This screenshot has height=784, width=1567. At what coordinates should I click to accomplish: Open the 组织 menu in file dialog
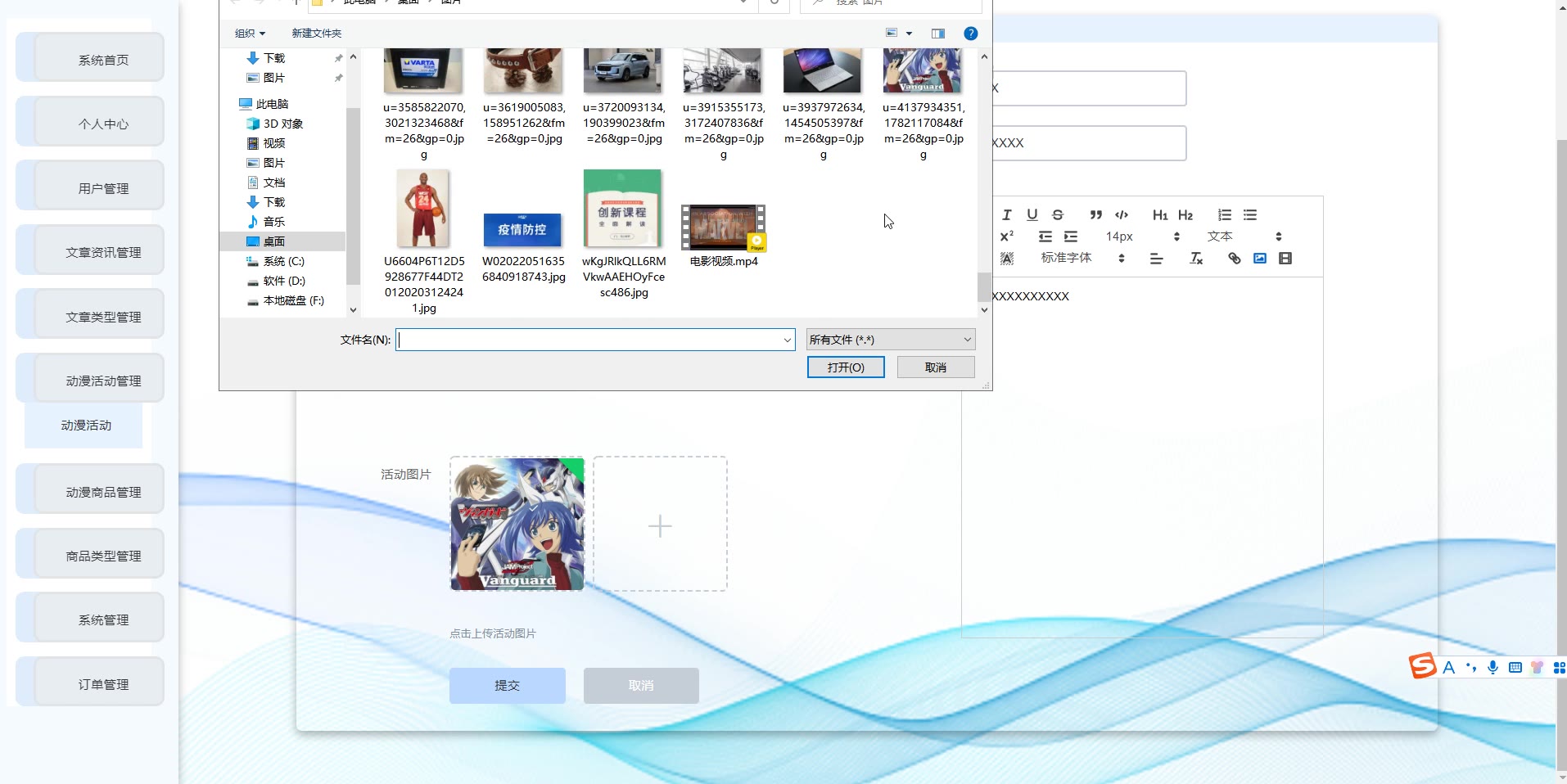pyautogui.click(x=250, y=34)
